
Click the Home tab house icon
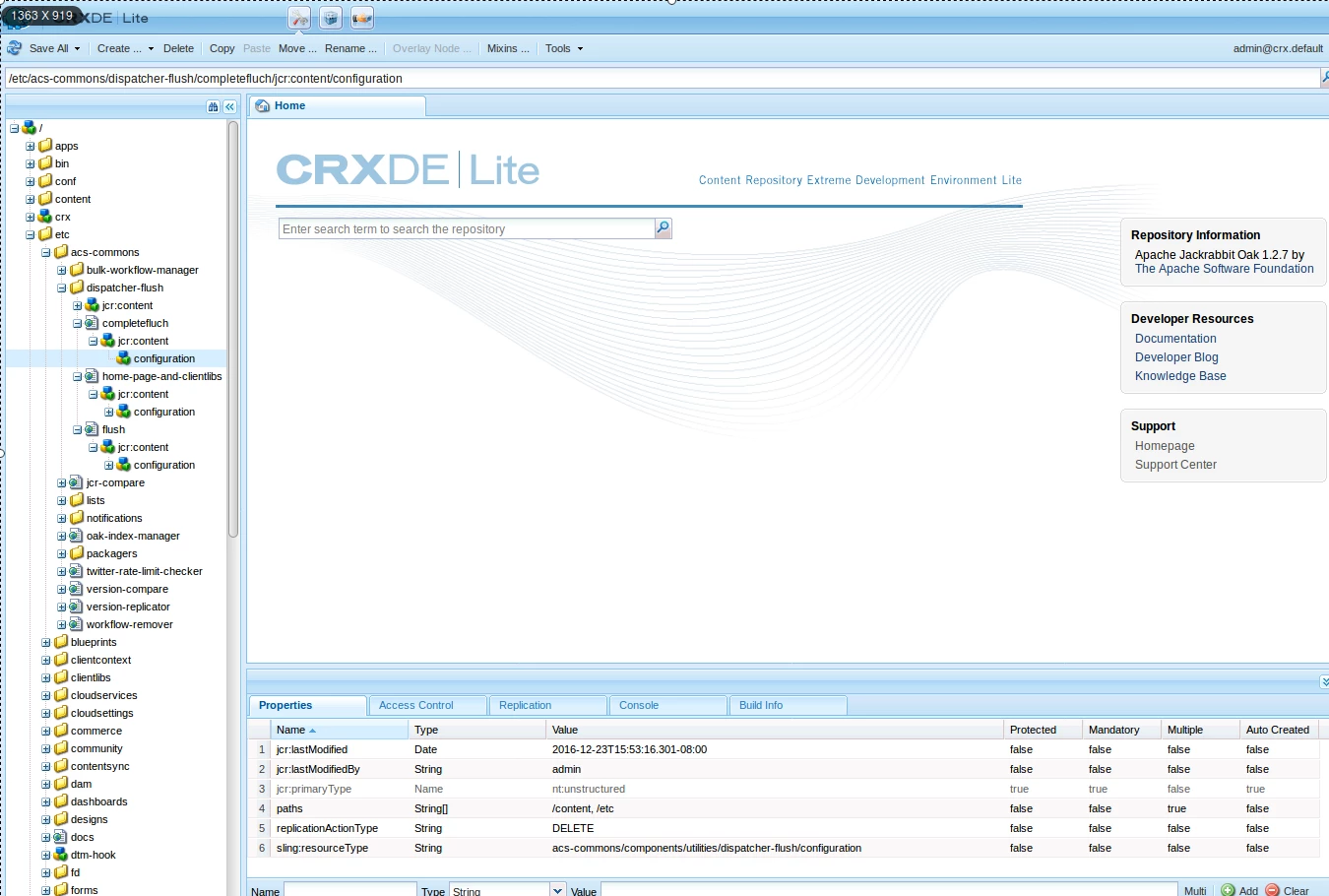click(x=263, y=106)
